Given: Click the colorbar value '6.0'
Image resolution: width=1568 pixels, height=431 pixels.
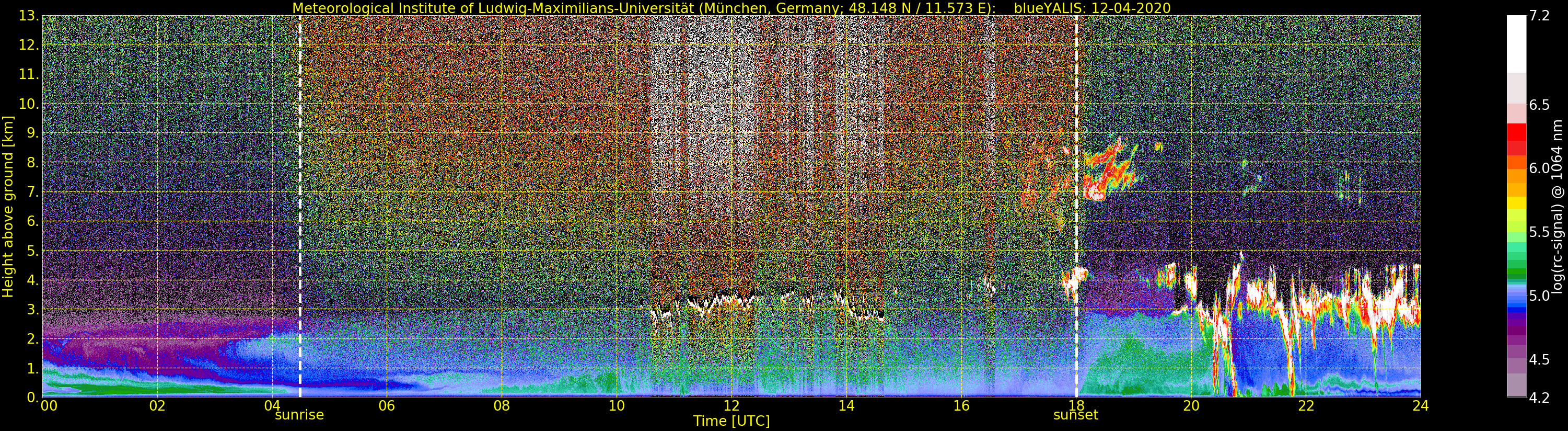Looking at the screenshot, I should [1539, 168].
